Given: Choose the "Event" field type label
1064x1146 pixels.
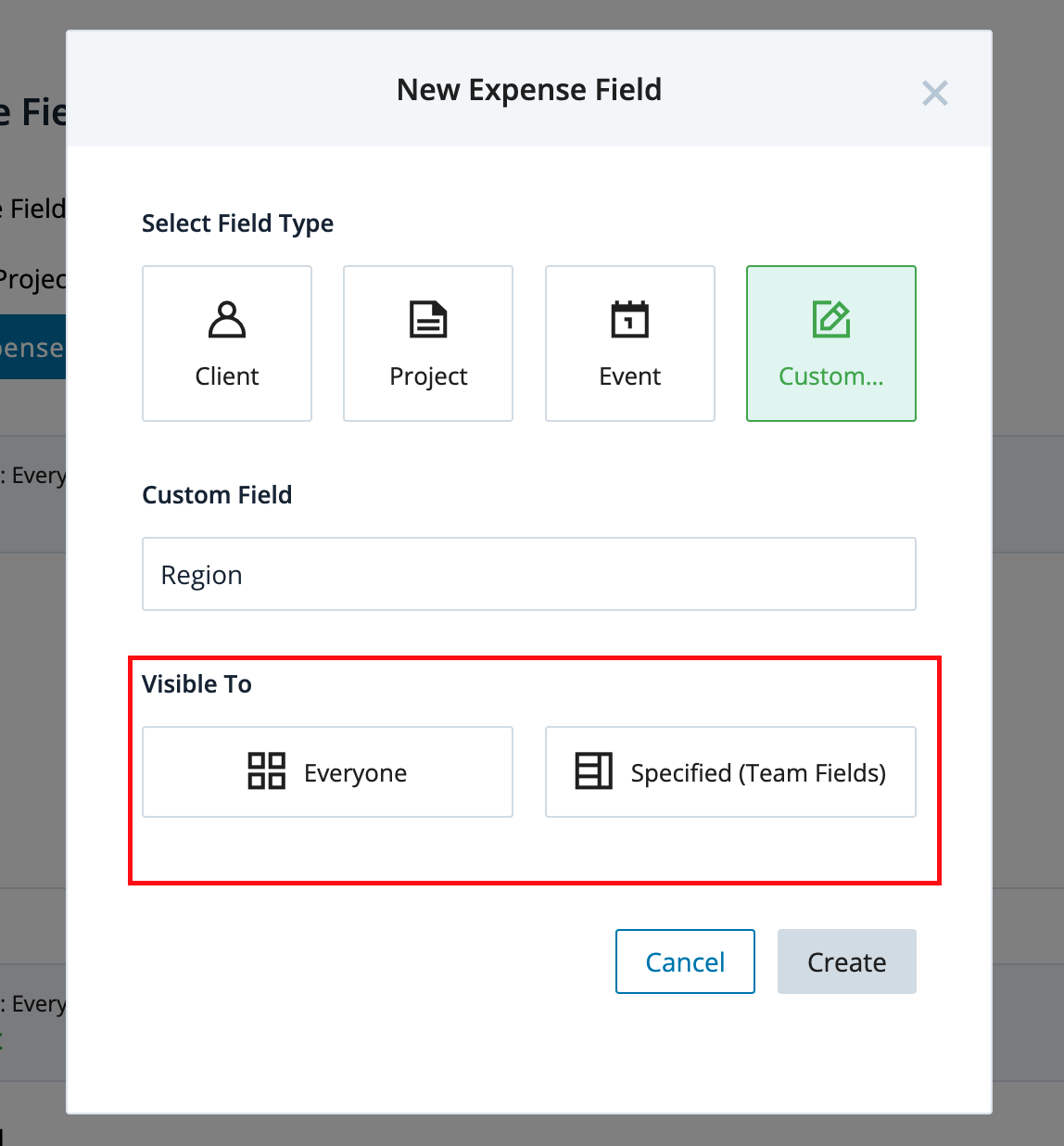Looking at the screenshot, I should [630, 376].
